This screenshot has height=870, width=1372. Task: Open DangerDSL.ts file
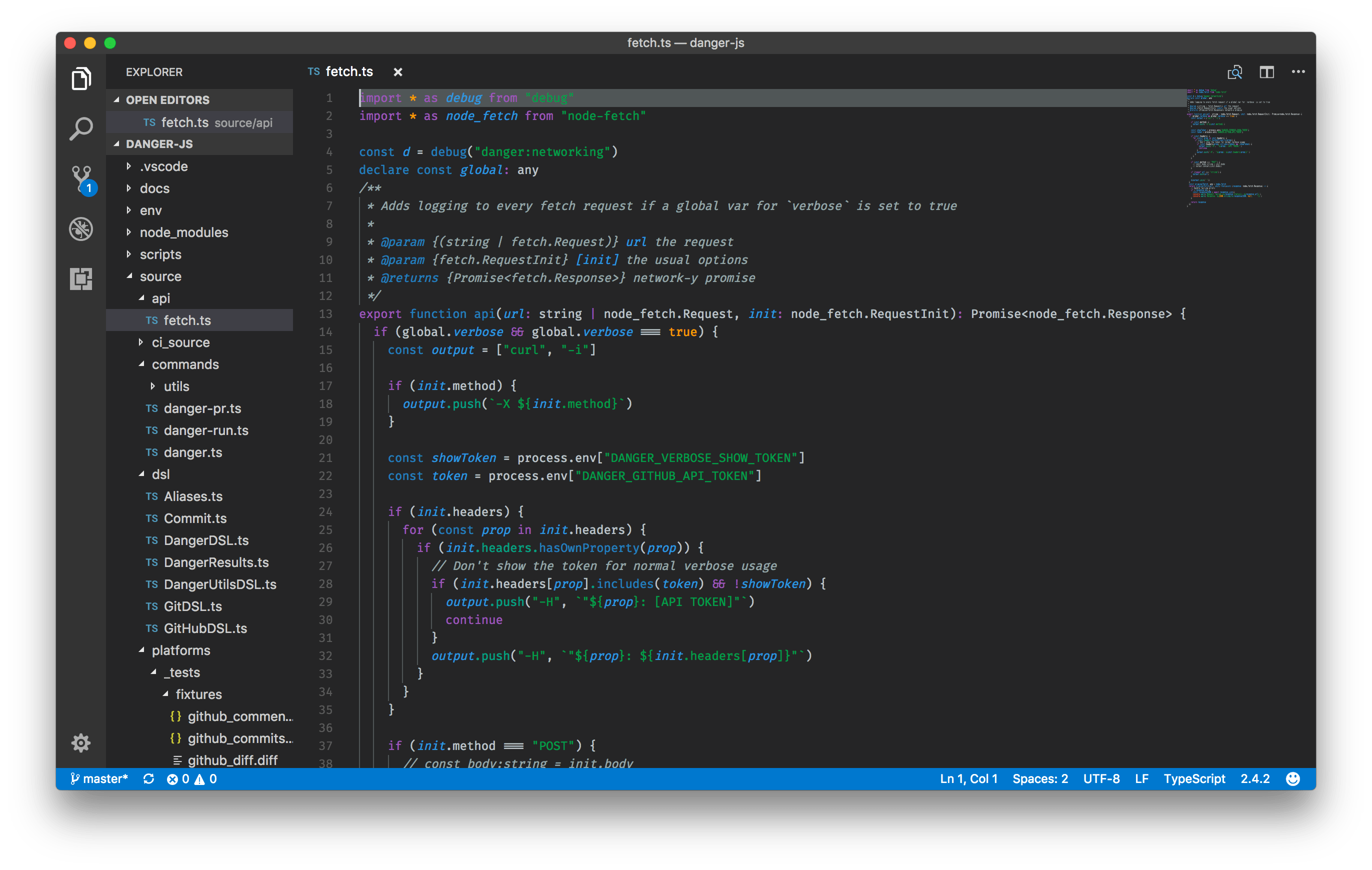199,540
